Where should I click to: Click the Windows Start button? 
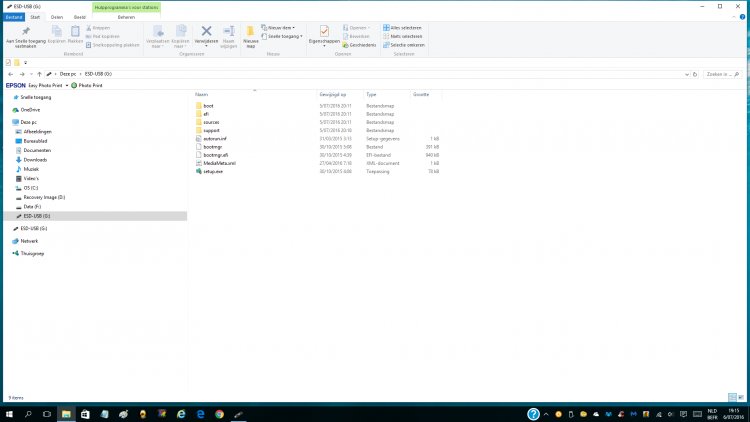[x=9, y=413]
